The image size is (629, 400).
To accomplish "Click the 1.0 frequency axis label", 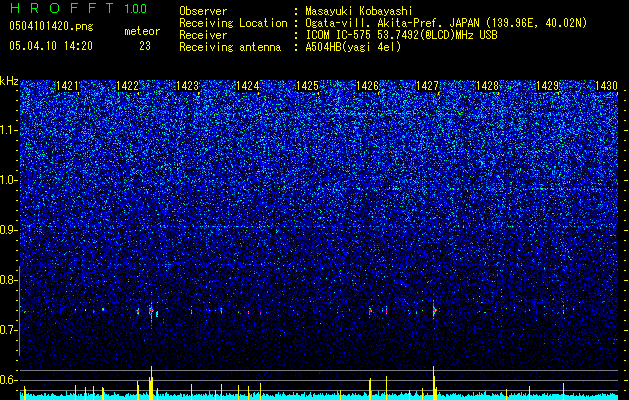I will tap(8, 180).
